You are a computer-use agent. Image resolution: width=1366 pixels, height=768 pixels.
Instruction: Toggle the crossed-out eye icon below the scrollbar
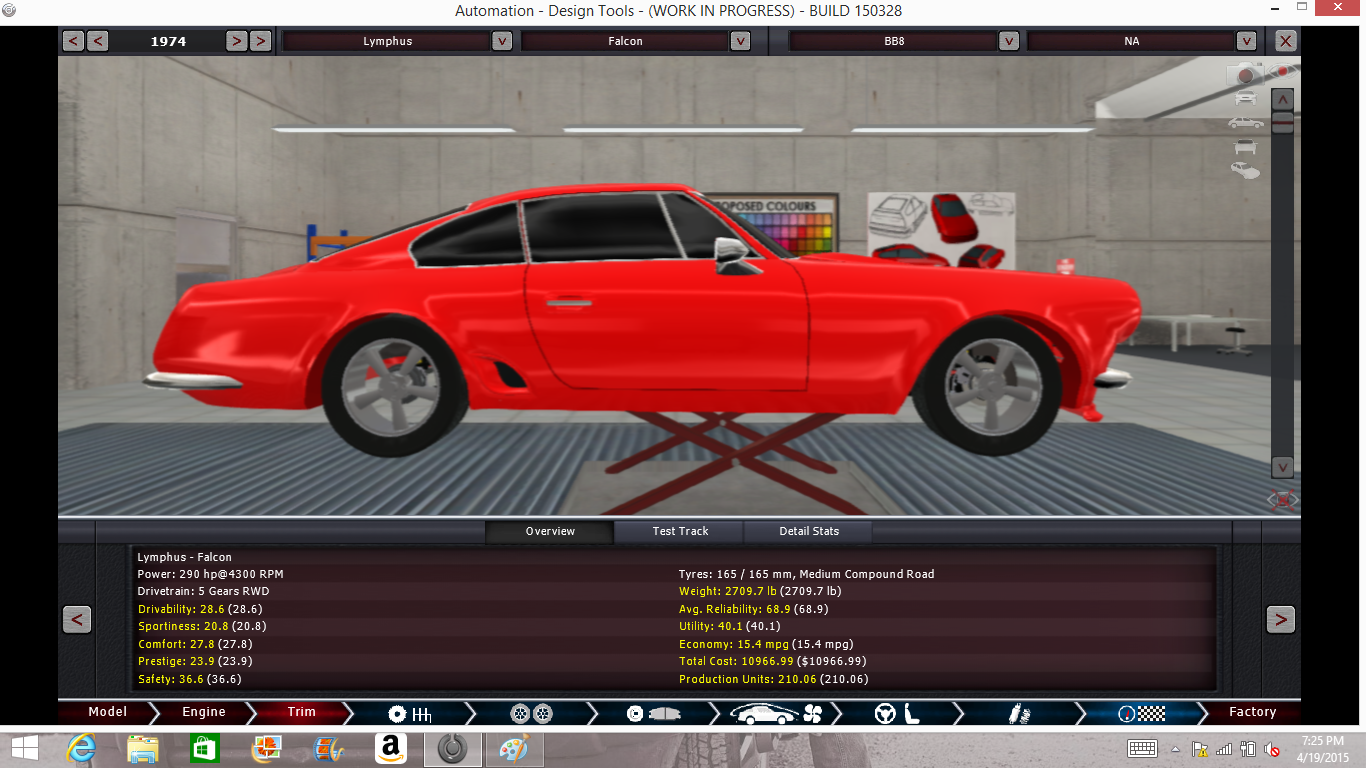[1282, 499]
